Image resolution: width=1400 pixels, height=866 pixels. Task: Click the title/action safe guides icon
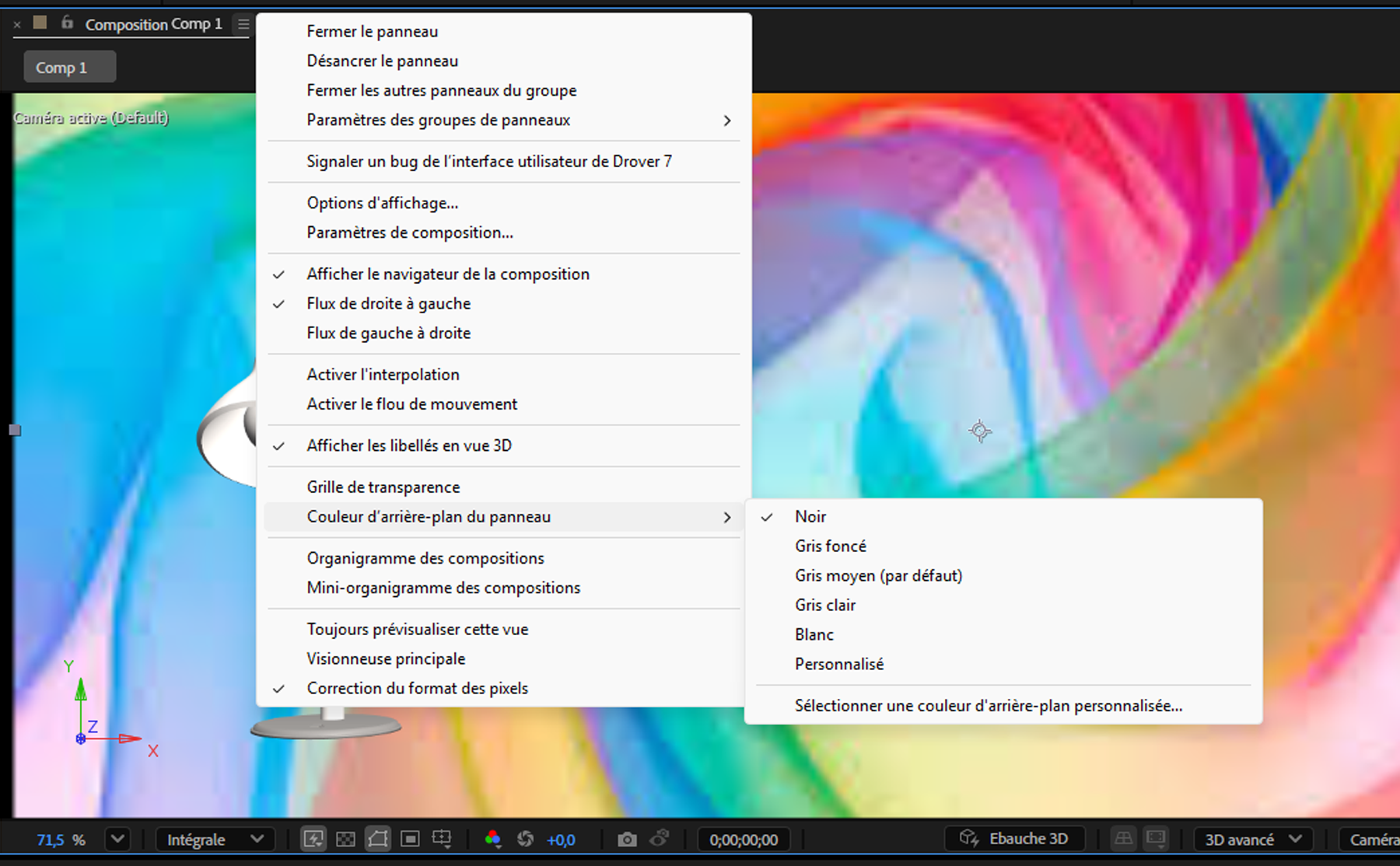point(442,840)
